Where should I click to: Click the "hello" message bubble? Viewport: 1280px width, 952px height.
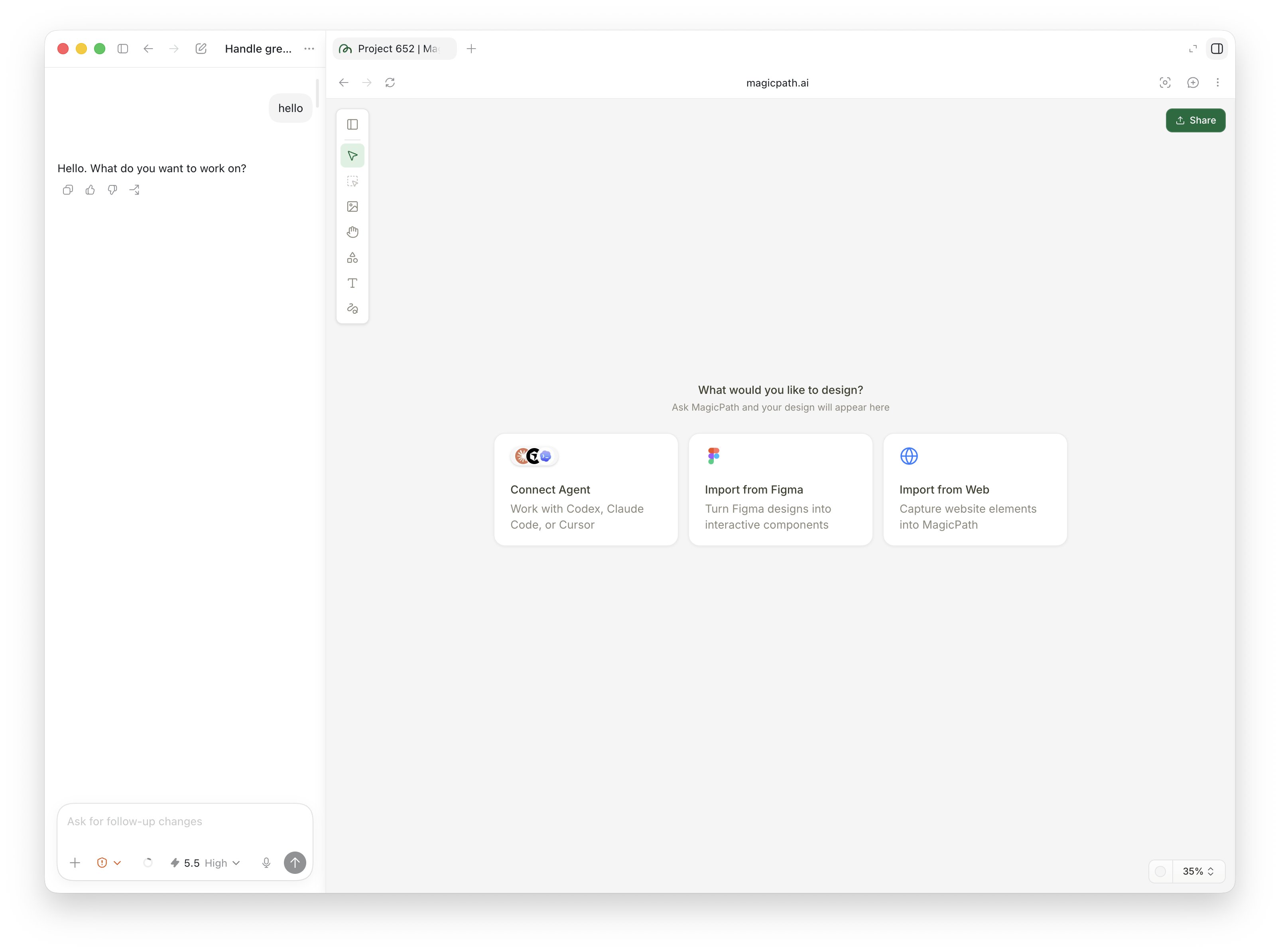click(x=290, y=108)
